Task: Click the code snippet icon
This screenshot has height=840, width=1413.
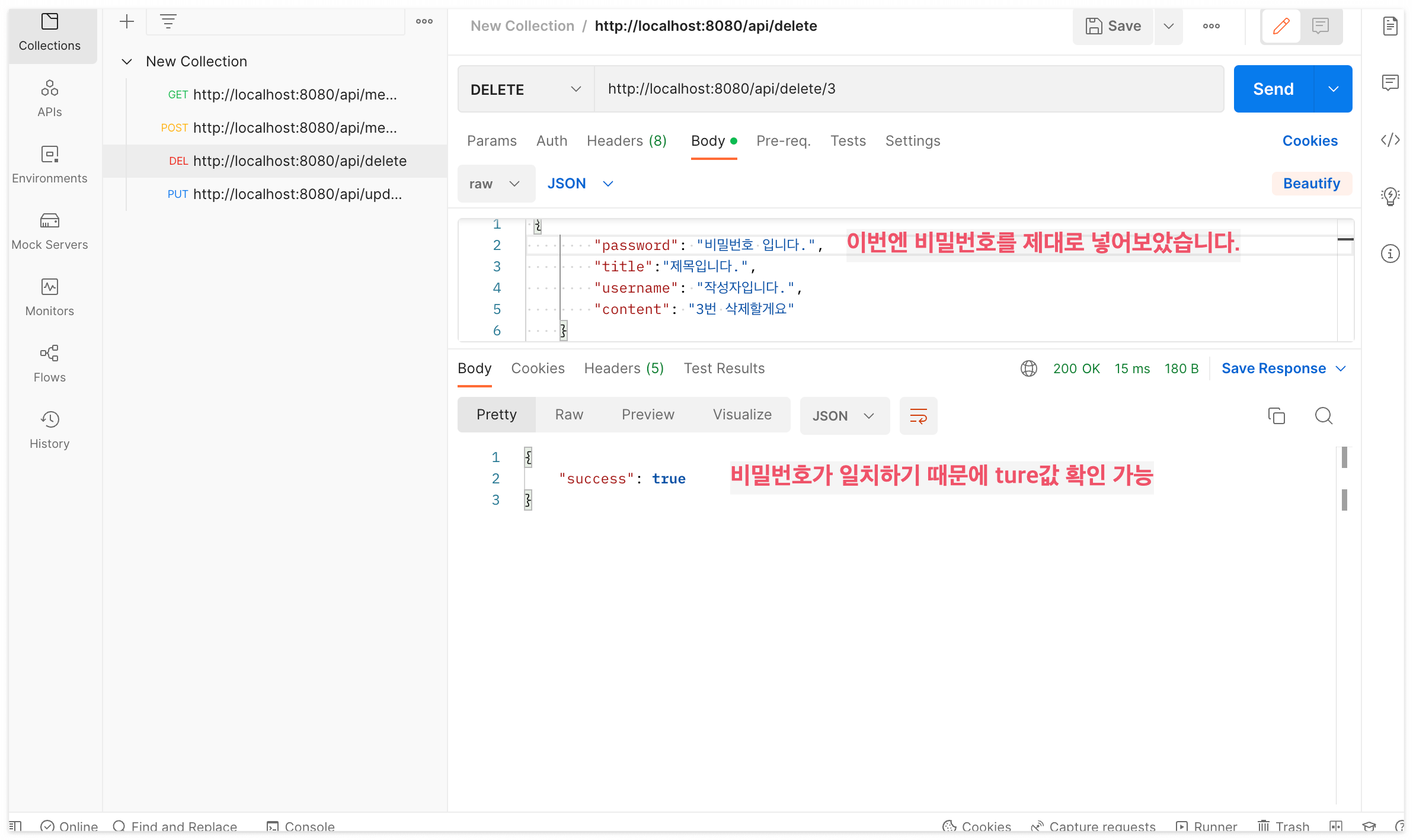Action: pos(1390,140)
